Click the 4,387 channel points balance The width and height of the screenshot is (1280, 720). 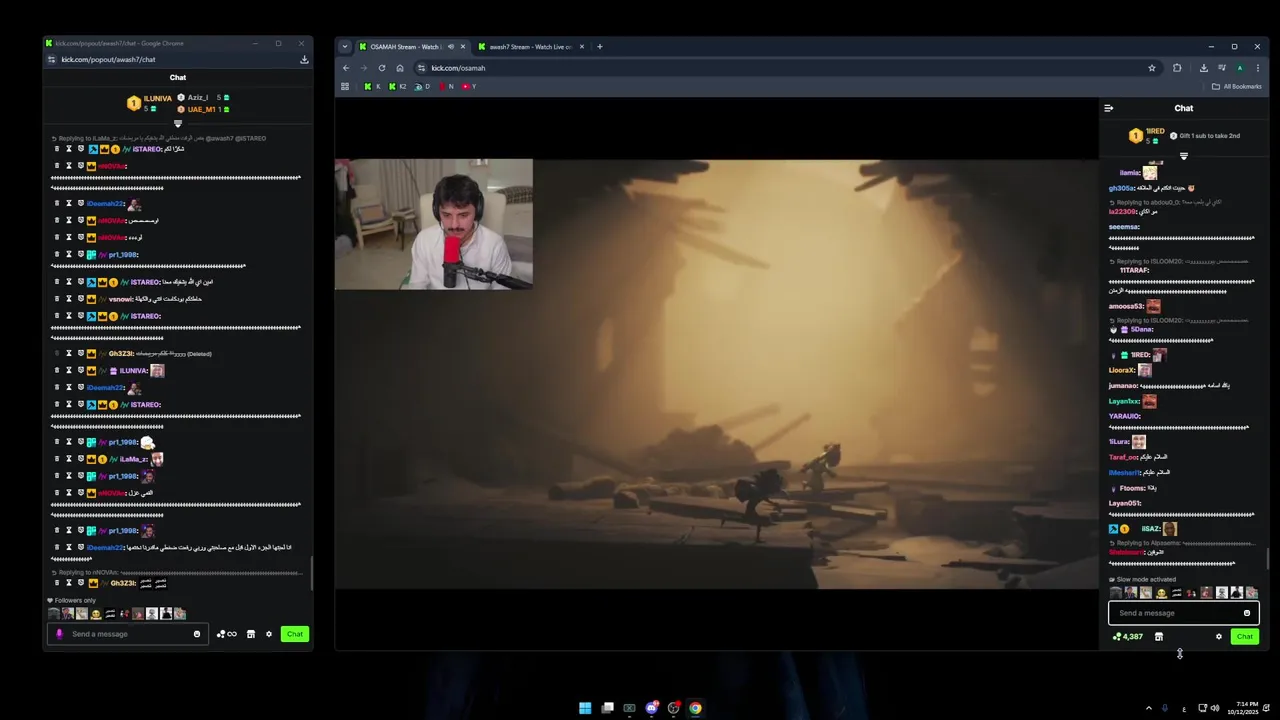1128,637
